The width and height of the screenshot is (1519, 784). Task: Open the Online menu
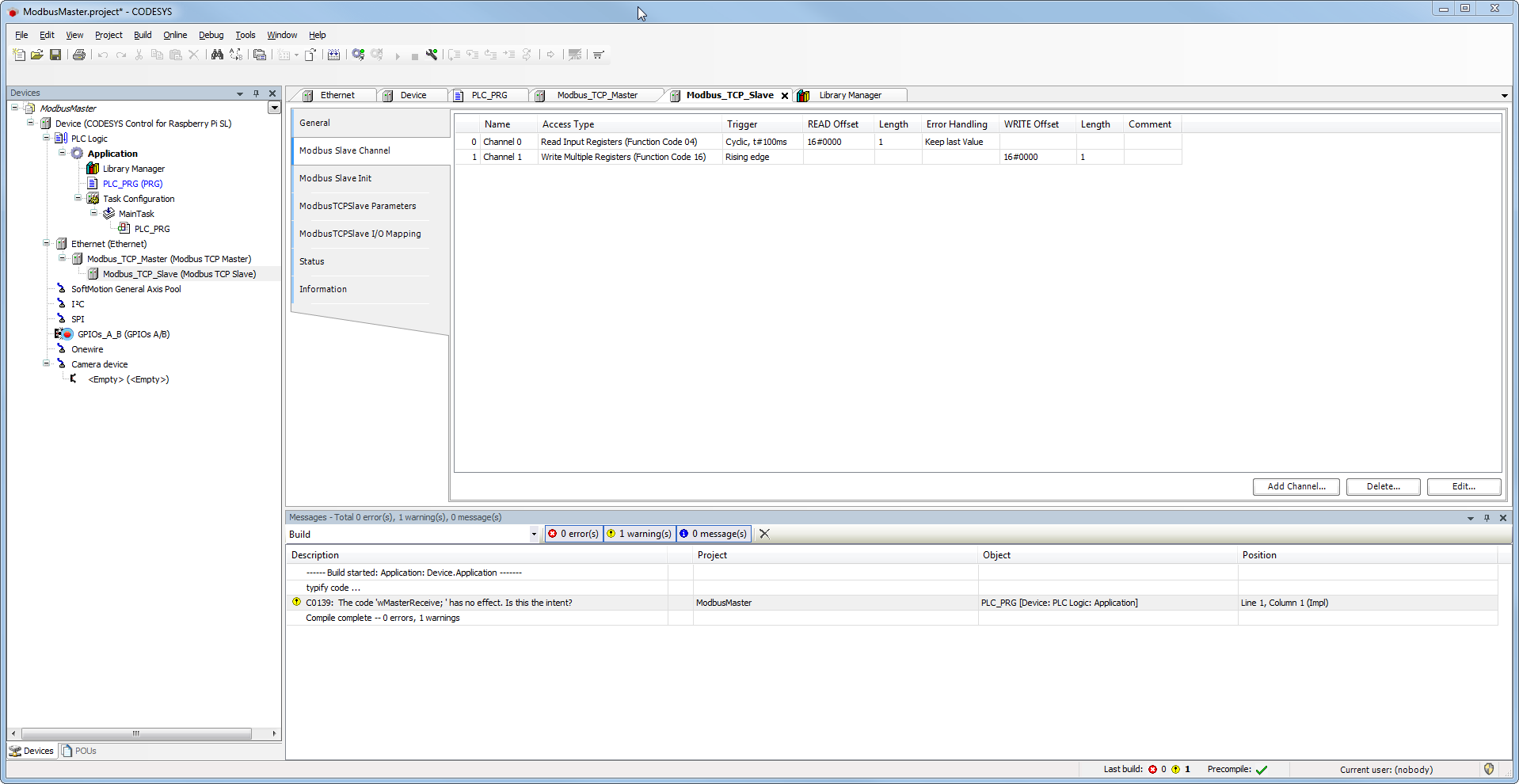coord(175,35)
